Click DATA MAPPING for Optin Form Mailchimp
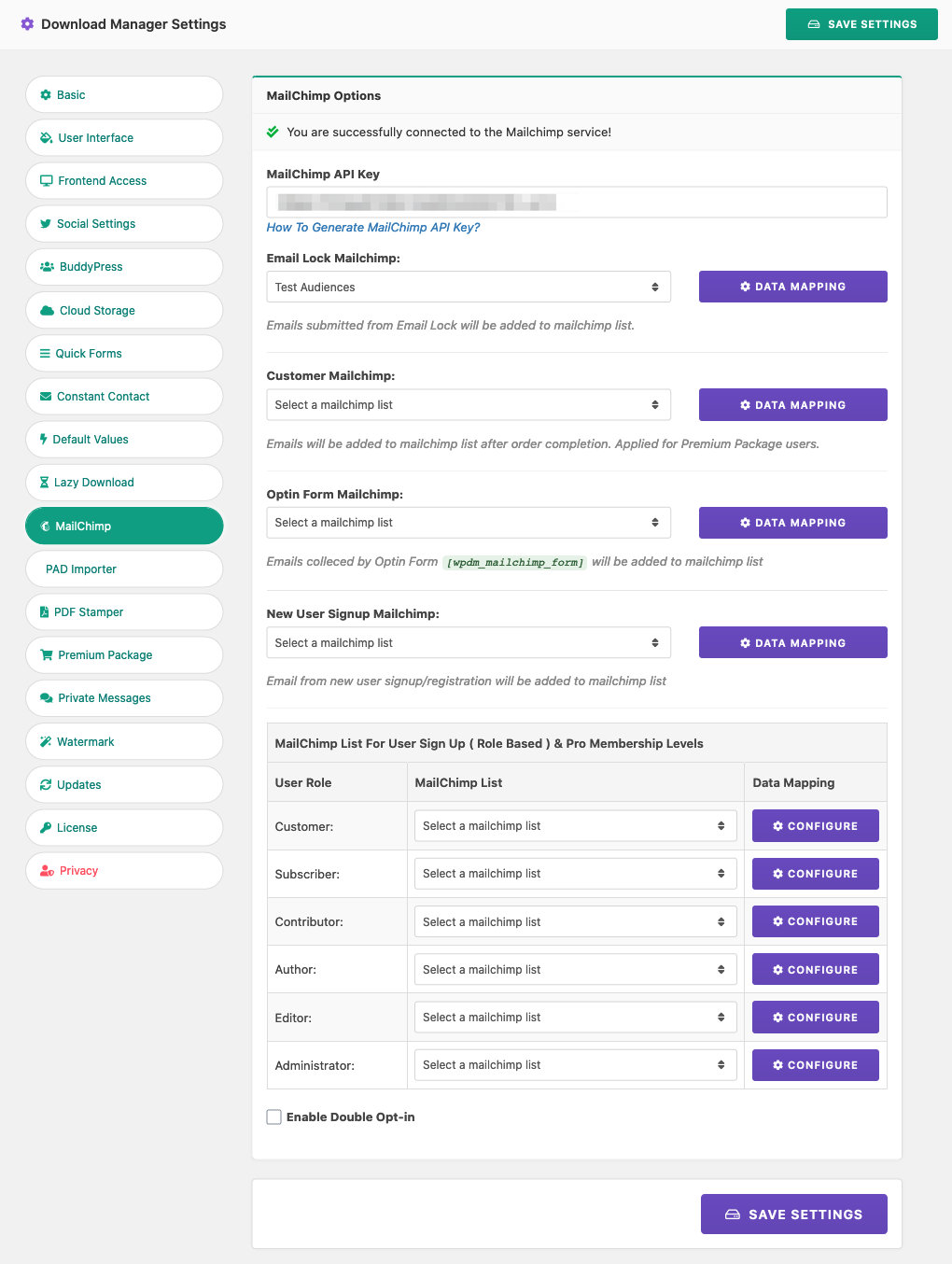952x1264 pixels. (791, 522)
